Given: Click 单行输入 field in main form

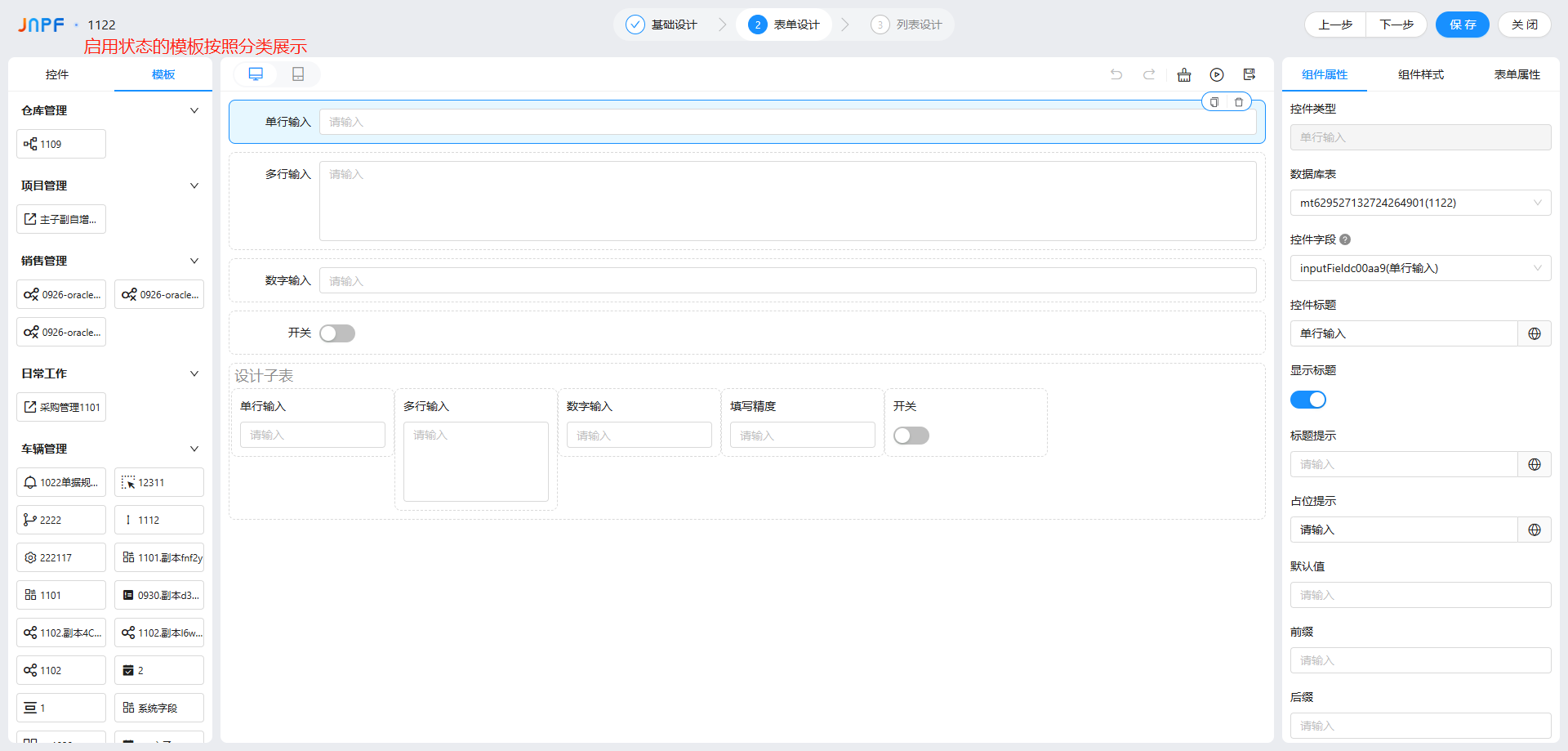Looking at the screenshot, I should coord(788,122).
